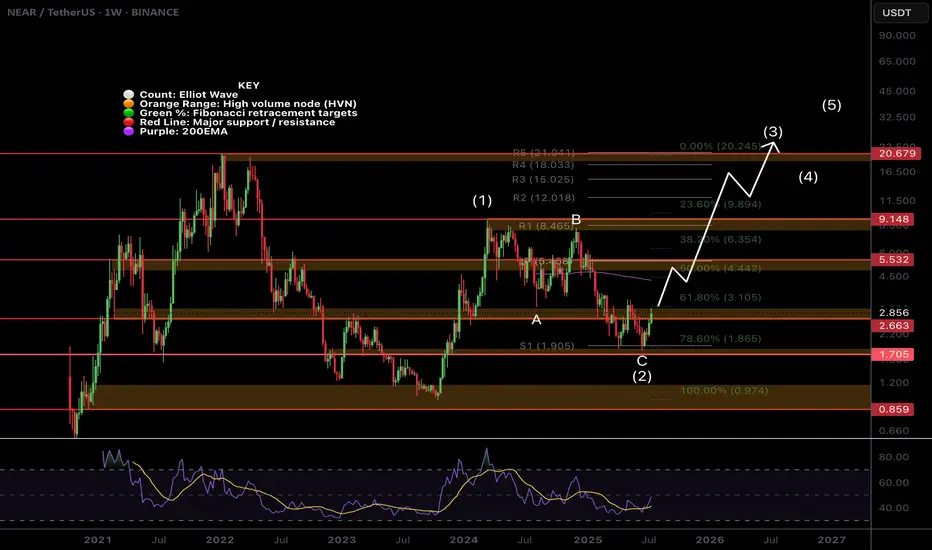Click "Red Line: Major support / resistance" text
This screenshot has height=550, width=932.
(237, 122)
